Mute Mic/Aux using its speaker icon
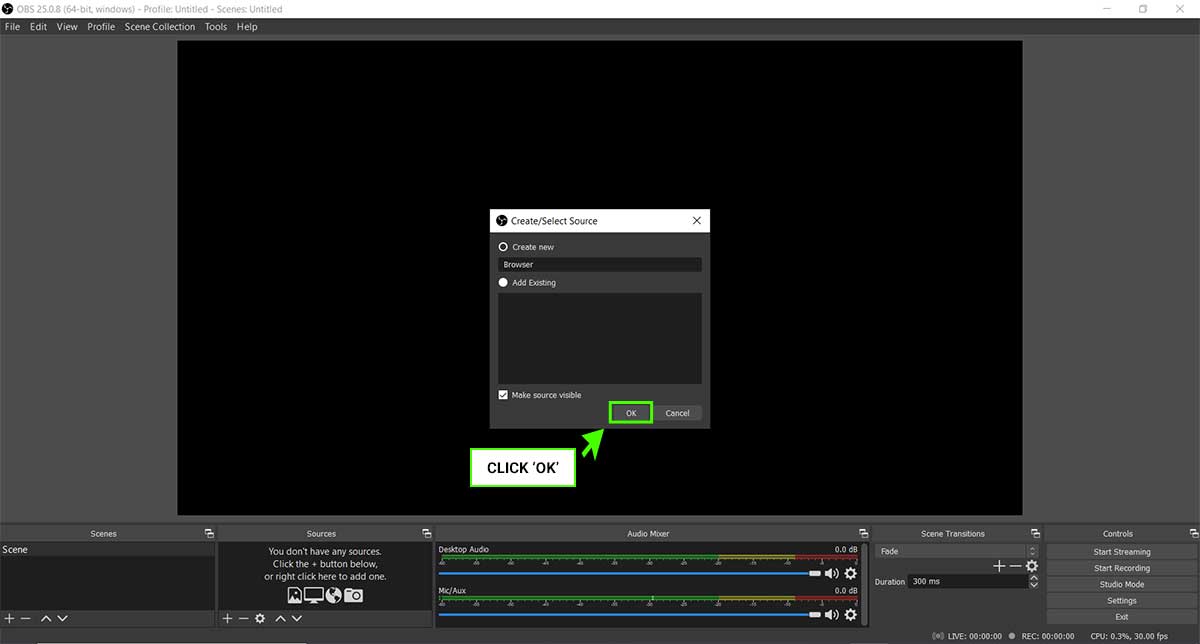 click(x=831, y=614)
